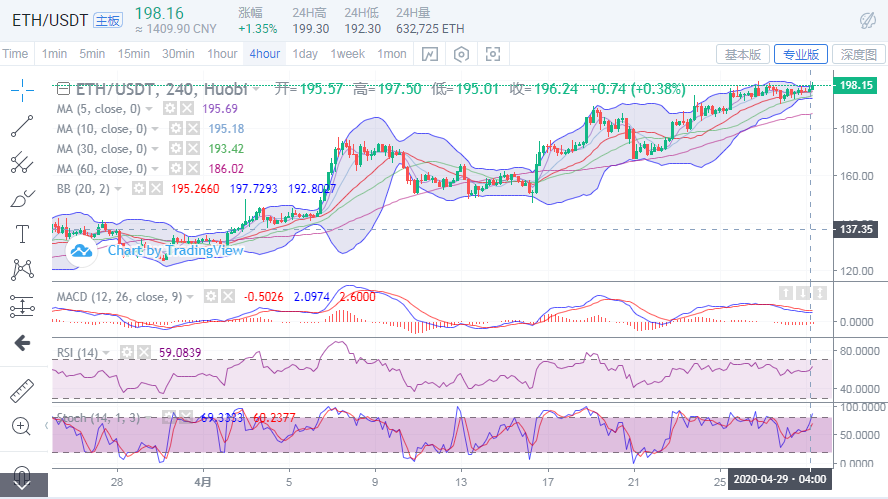Viewport: 888px width, 499px height.
Task: Switch to 1hour interval
Action: pos(222,54)
